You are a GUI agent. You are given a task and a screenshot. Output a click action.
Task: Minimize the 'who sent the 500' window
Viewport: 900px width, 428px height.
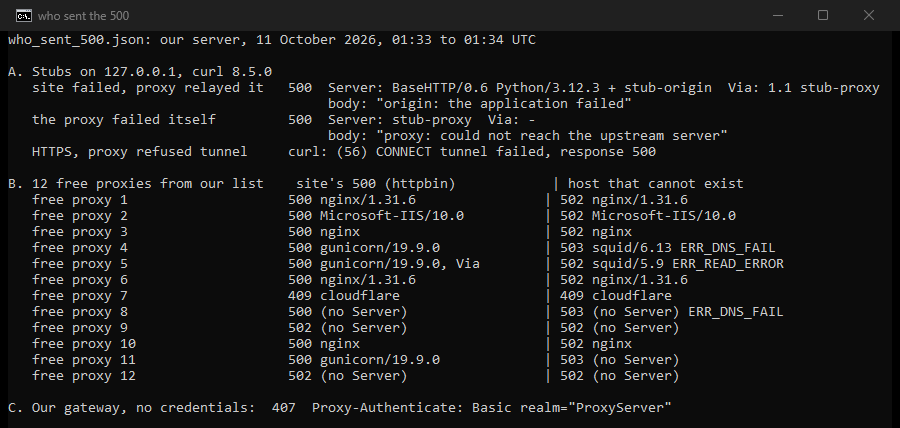click(778, 15)
